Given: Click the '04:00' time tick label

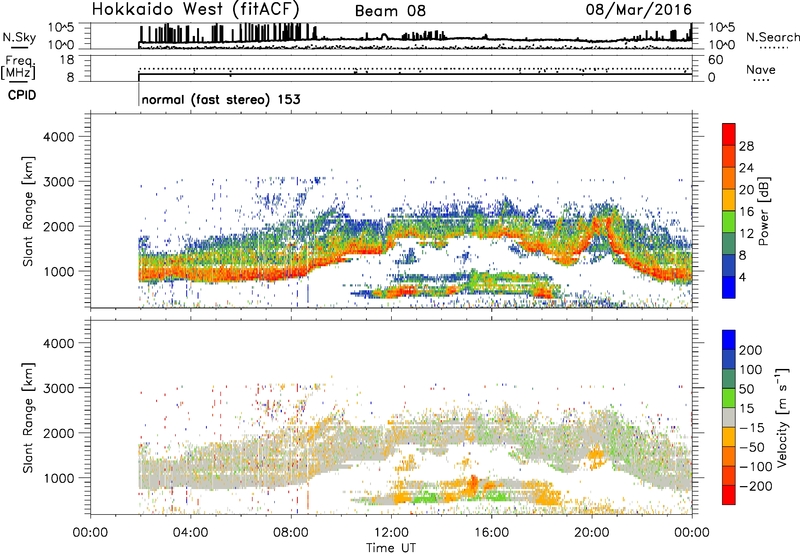Looking at the screenshot, I should tap(191, 533).
